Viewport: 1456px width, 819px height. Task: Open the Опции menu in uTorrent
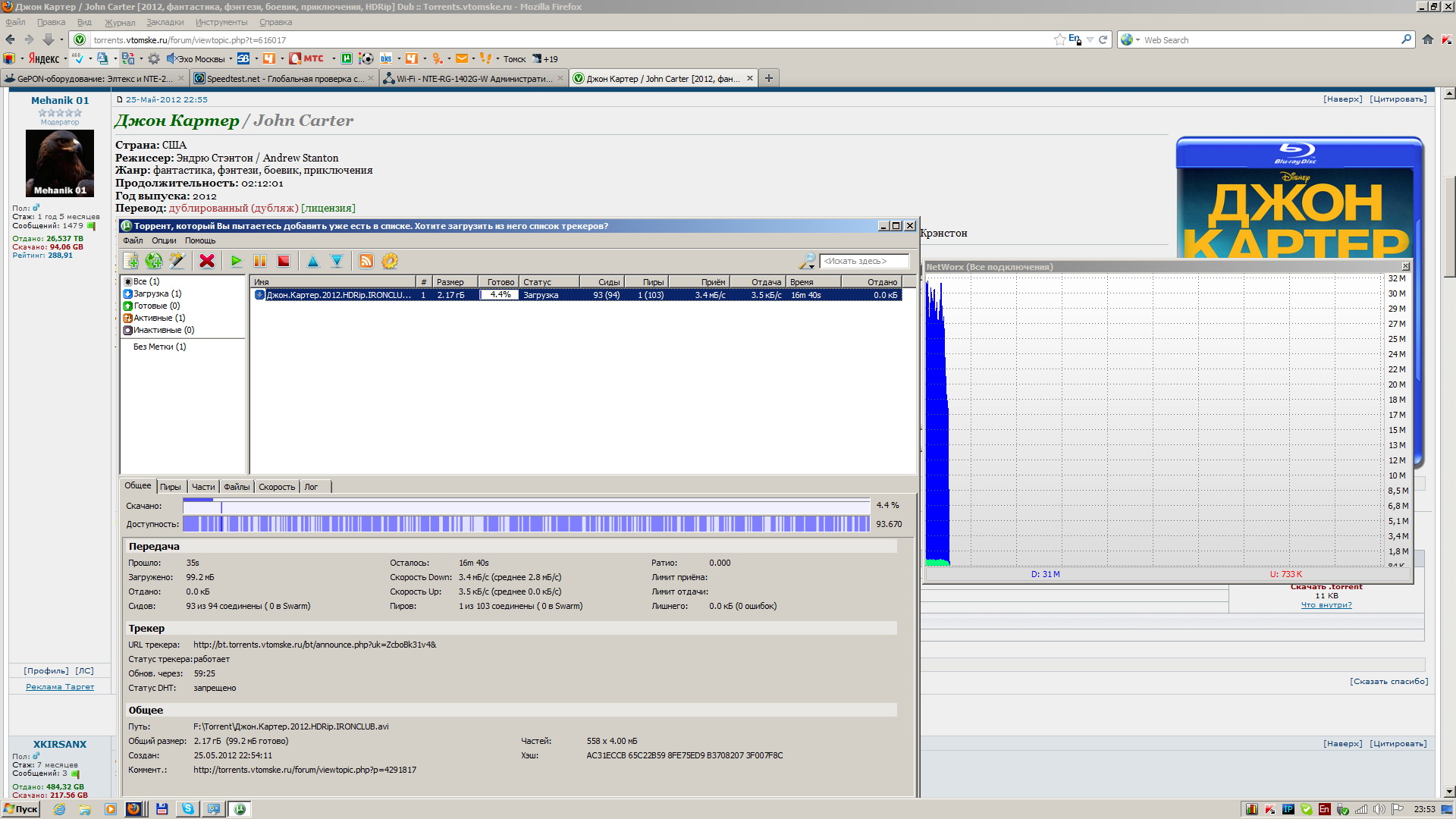coord(164,240)
